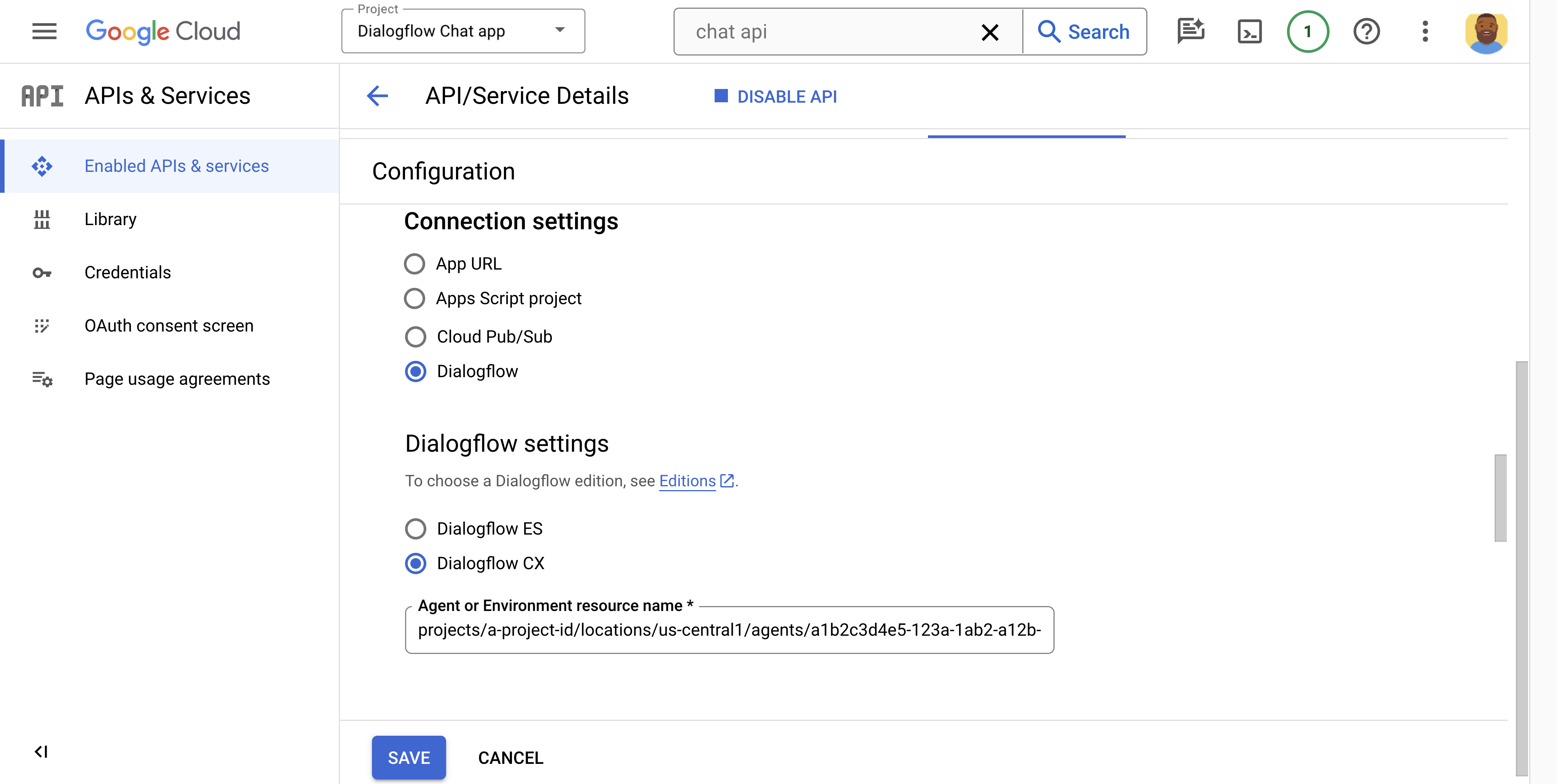
Task: Expand the collapse sidebar toggle
Action: click(x=40, y=751)
